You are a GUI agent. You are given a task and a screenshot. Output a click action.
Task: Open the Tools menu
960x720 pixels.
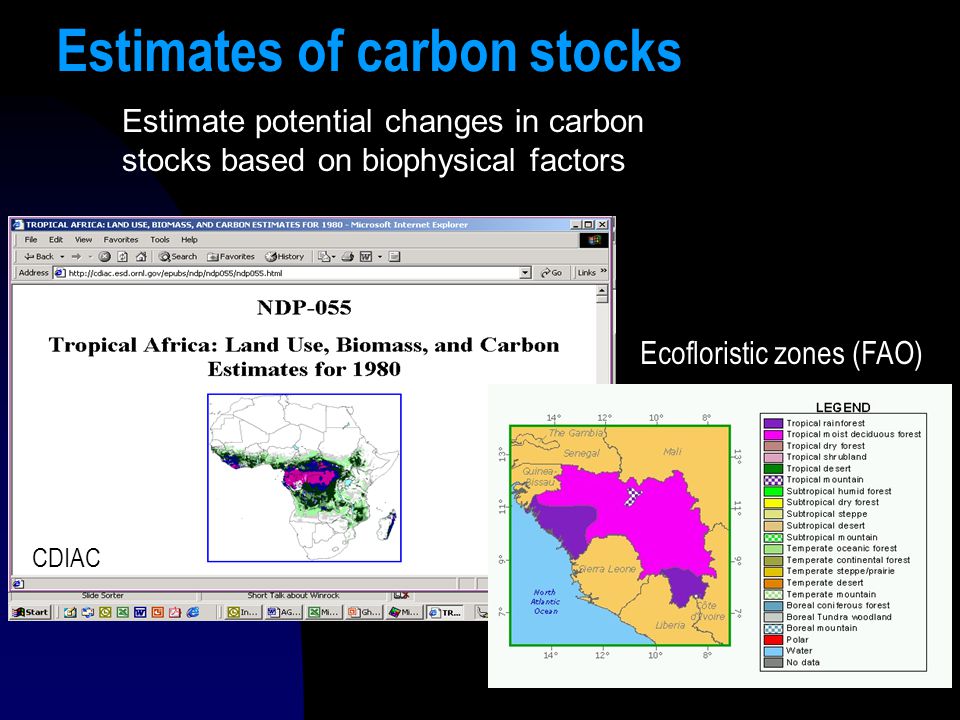click(x=160, y=240)
